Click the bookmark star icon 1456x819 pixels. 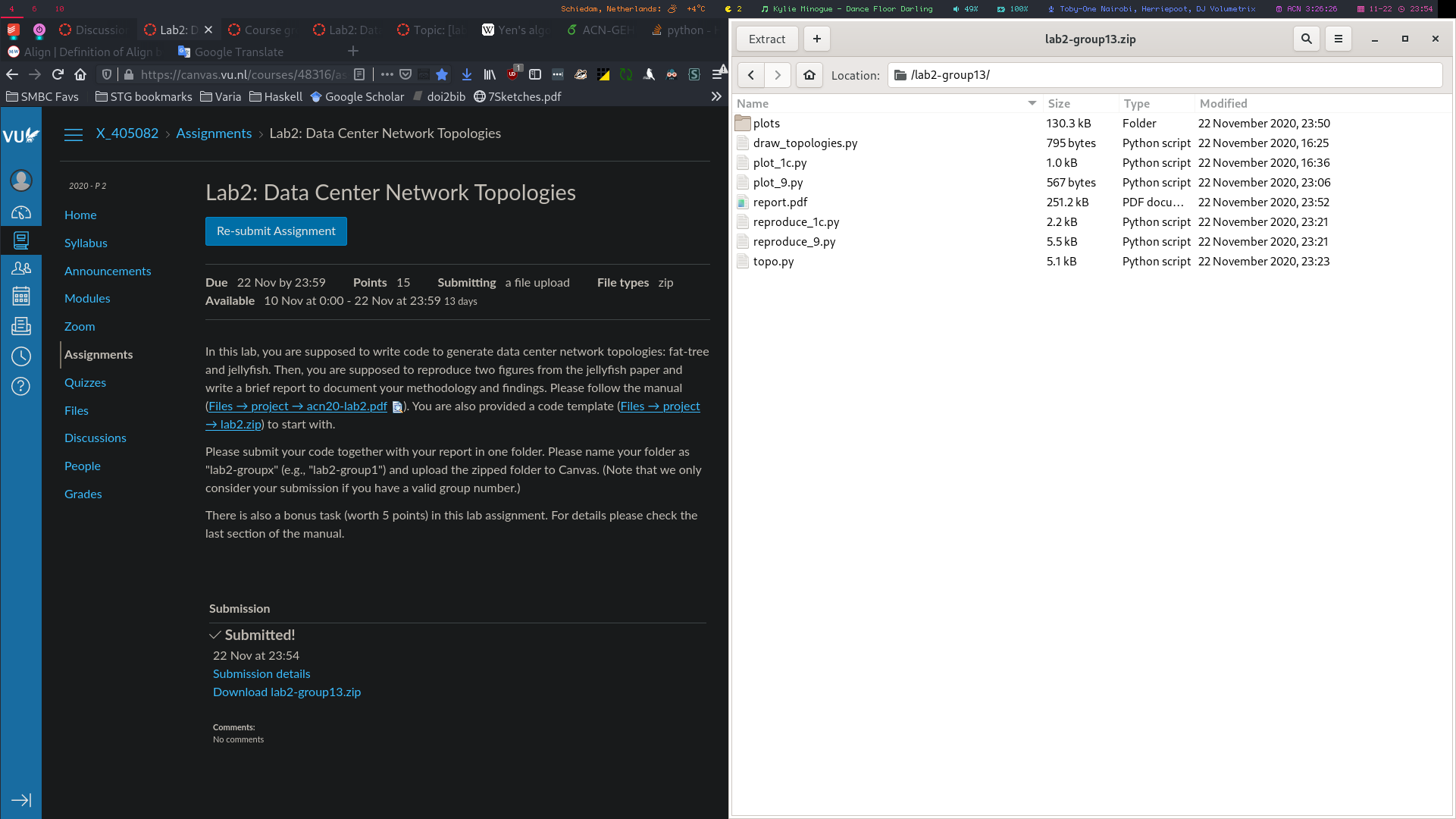pos(442,74)
